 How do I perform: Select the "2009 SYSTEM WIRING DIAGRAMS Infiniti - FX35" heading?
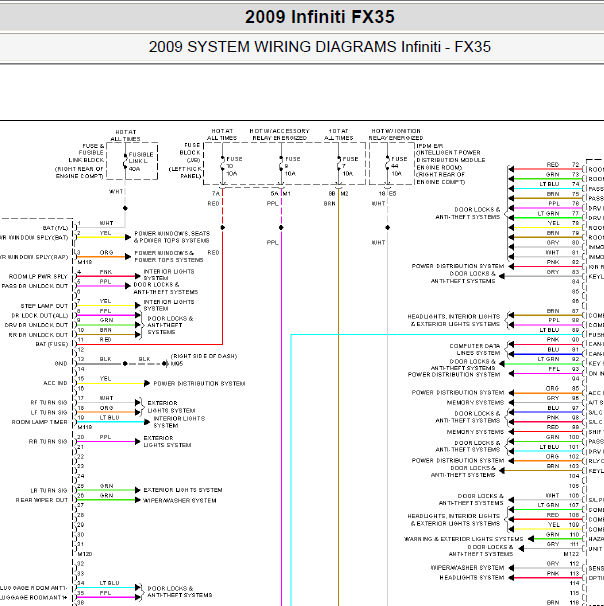pyautogui.click(x=320, y=47)
